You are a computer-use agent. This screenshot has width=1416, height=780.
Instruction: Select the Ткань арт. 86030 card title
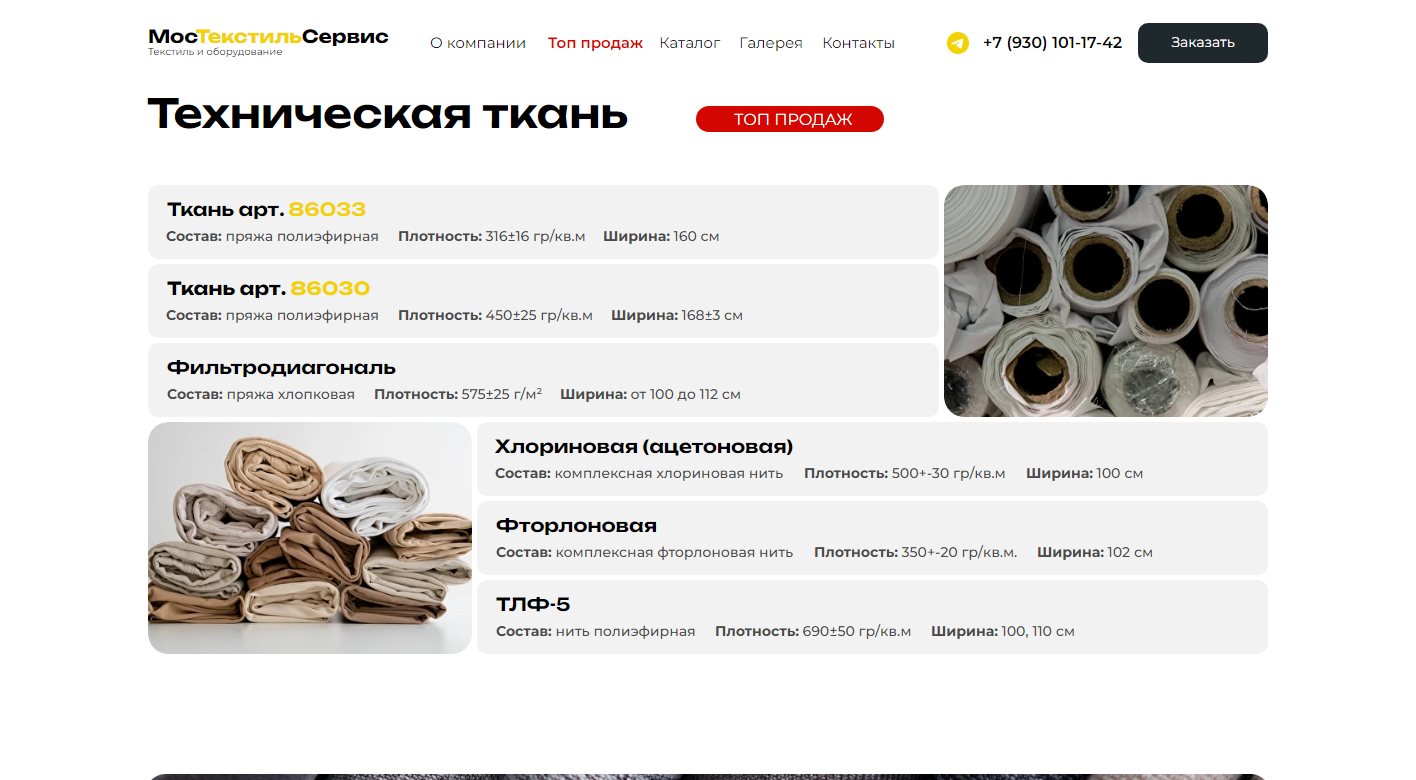coord(268,289)
